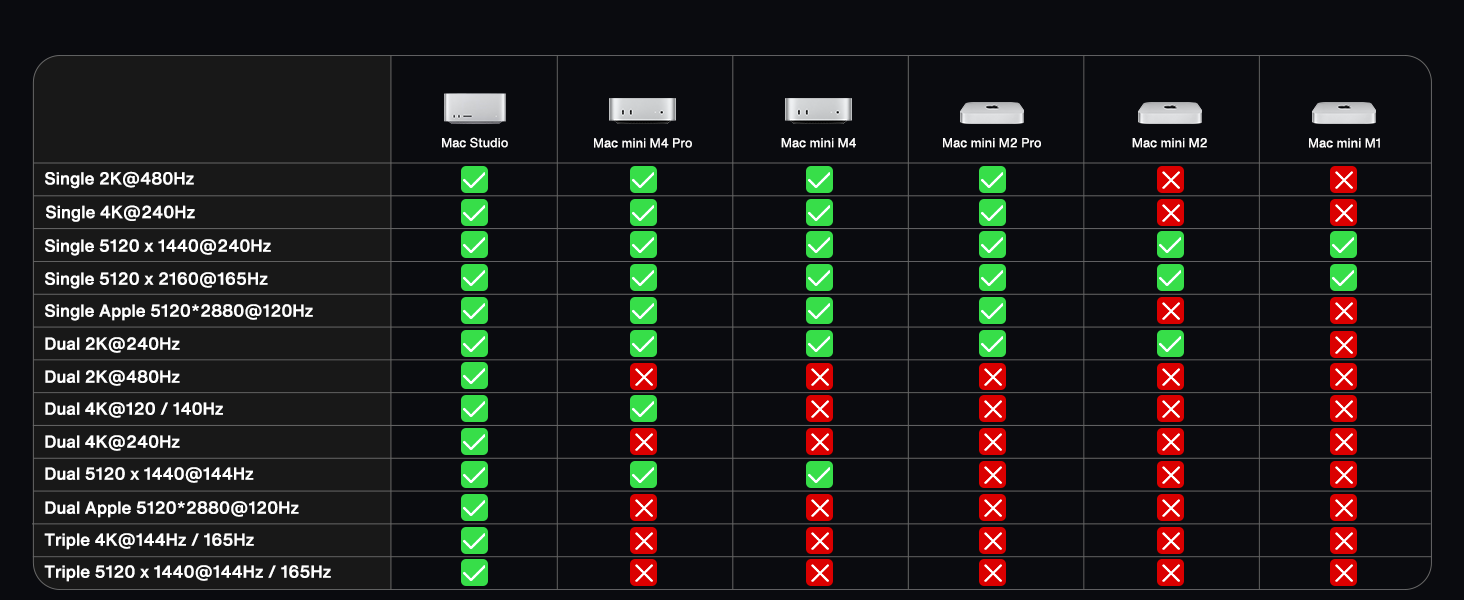Click red cross for Mac mini M1 Triple 5120 x 1440

pyautogui.click(x=1344, y=573)
